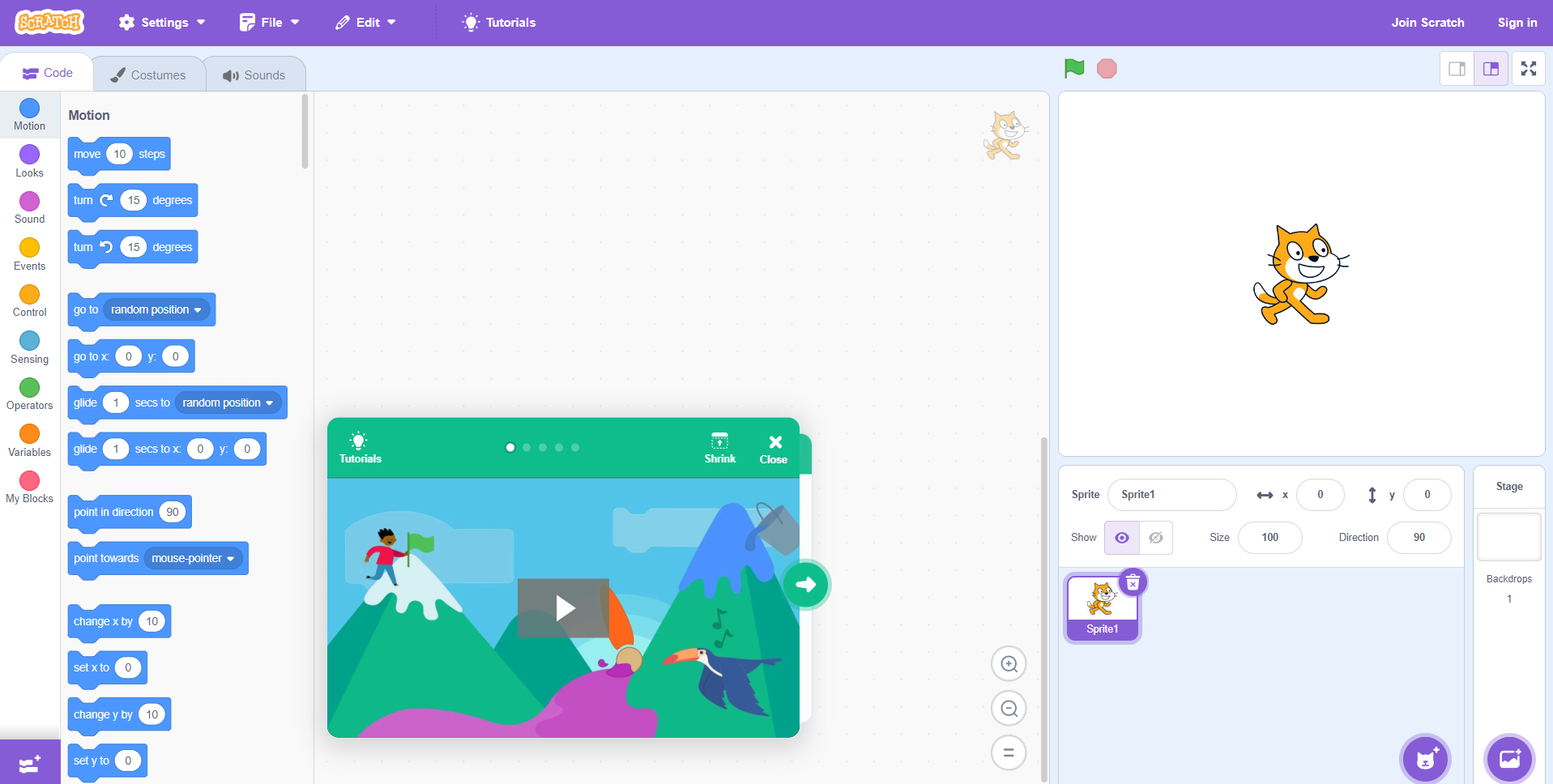The width and height of the screenshot is (1553, 784).
Task: Click the block palette scrollbar
Action: (x=305, y=131)
